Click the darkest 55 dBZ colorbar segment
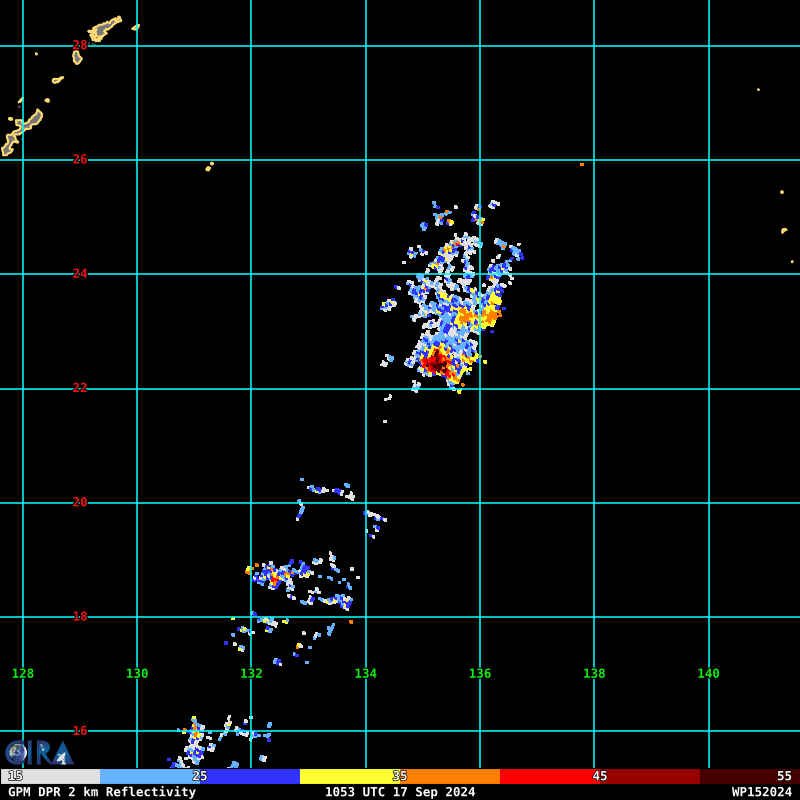This screenshot has width=800, height=800. point(749,776)
